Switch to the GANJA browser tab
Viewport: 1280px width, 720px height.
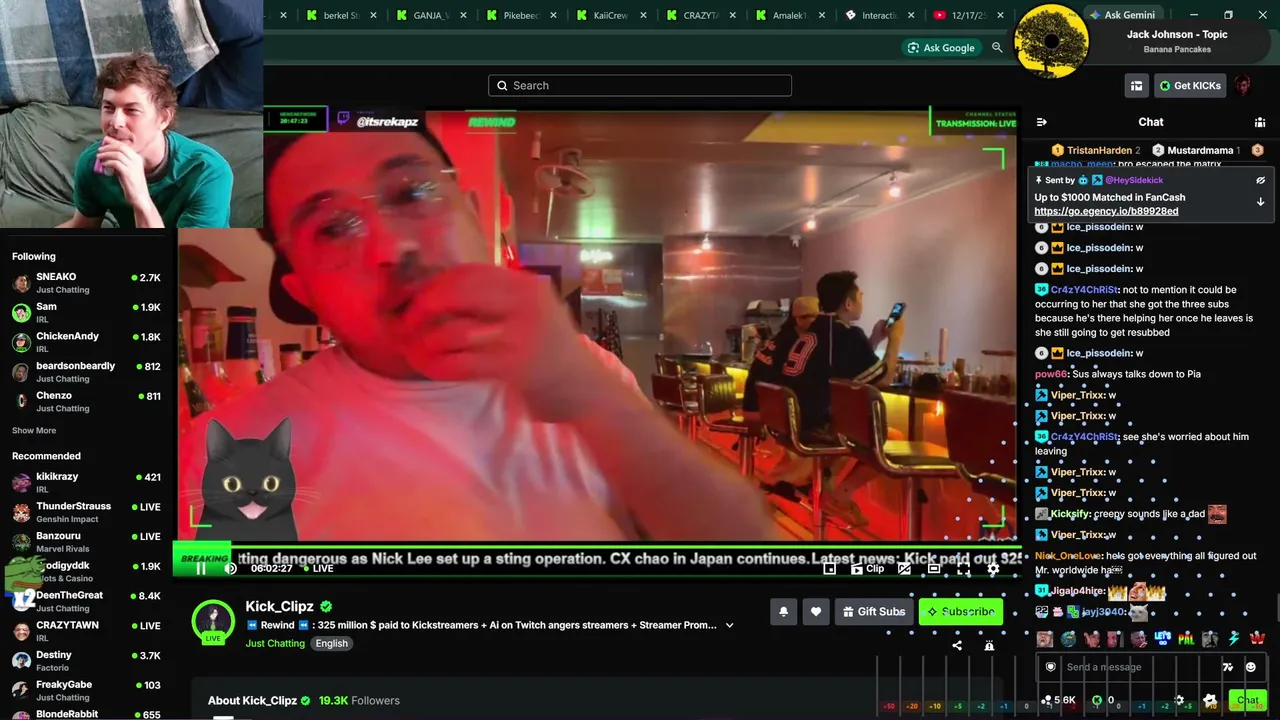[x=431, y=15]
